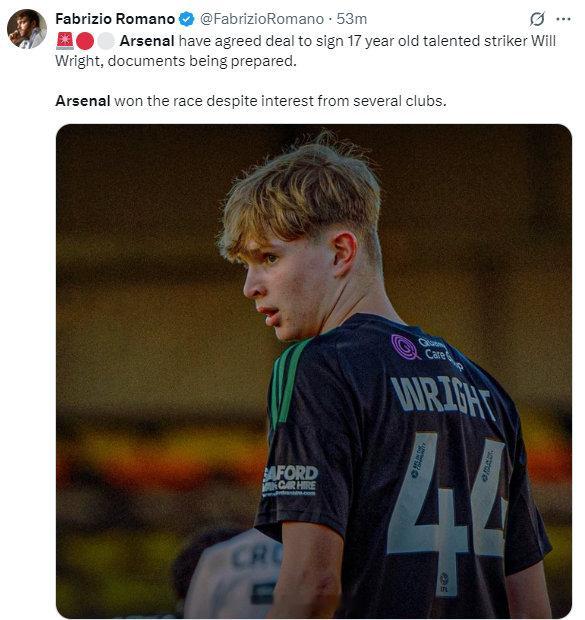
Task: Open Fabrizio Romano's profile picture avatar
Action: [x=27, y=29]
